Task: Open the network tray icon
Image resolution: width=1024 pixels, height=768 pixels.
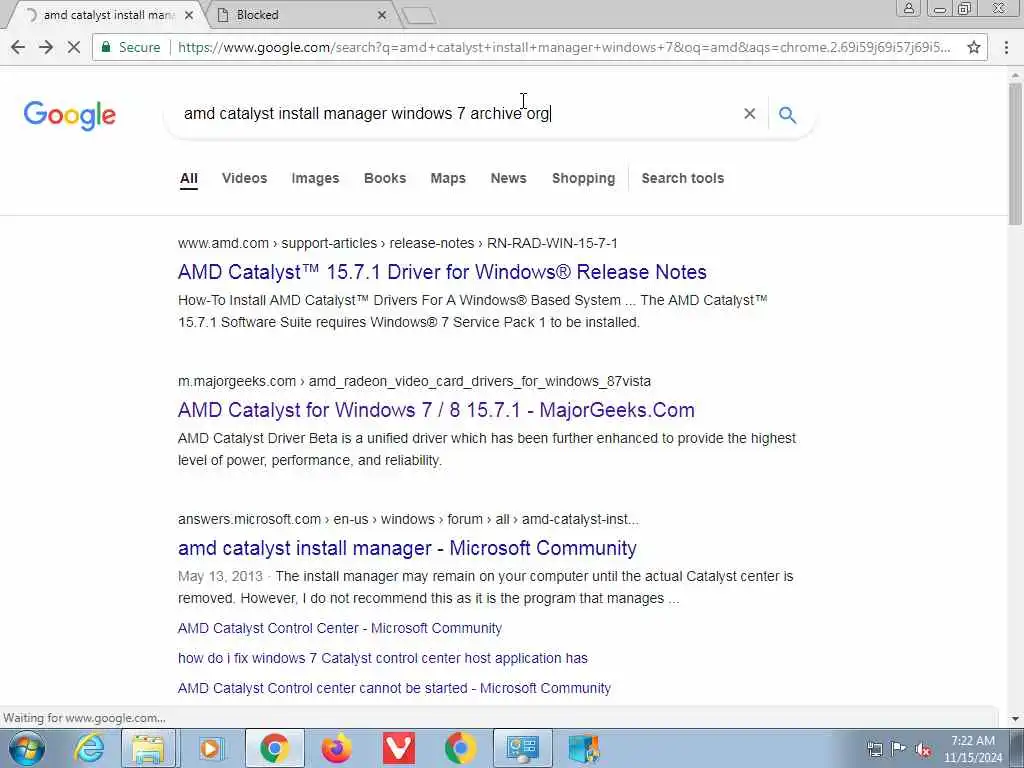Action: [874, 749]
